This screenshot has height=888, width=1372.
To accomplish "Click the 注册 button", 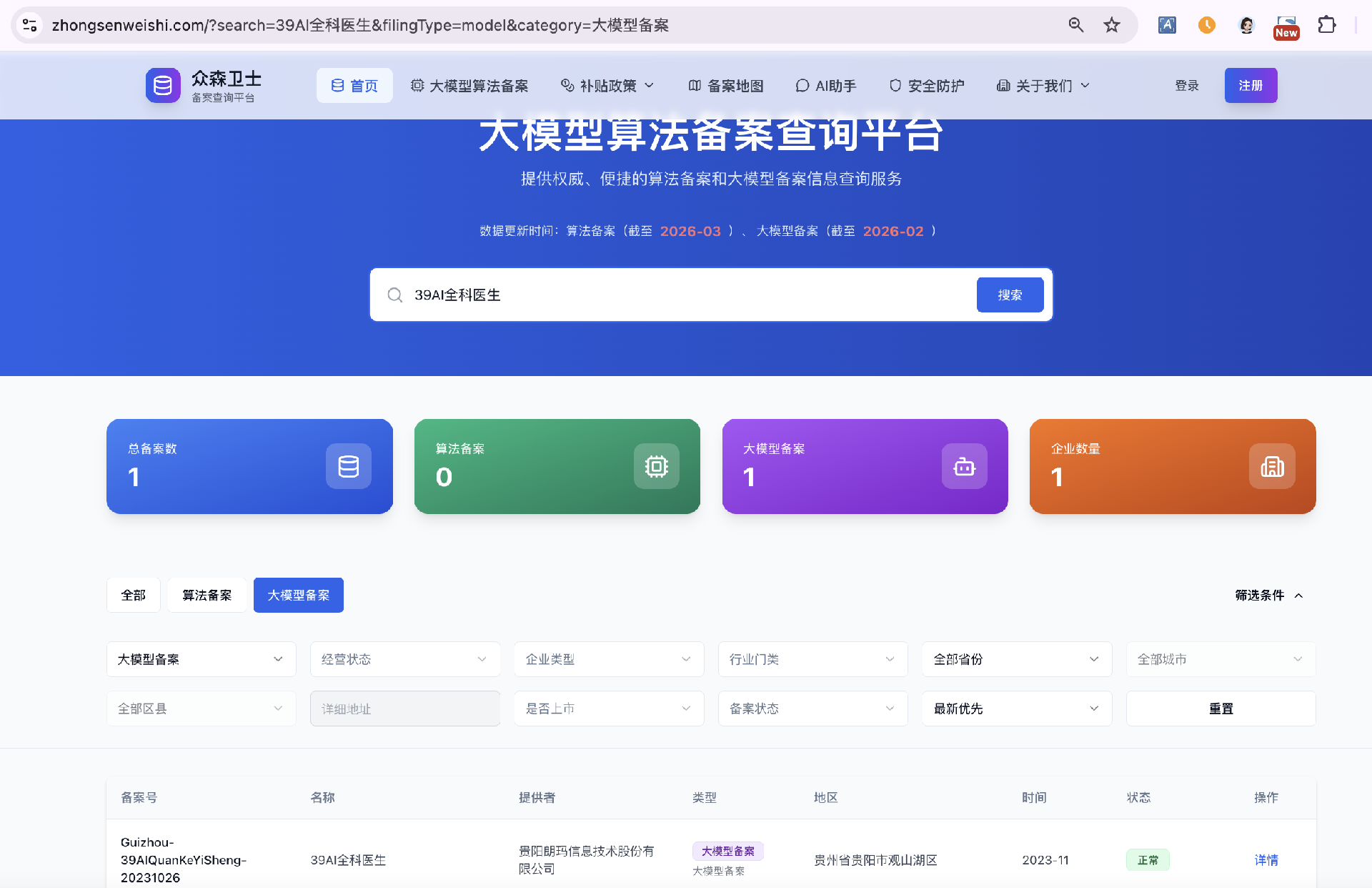I will pyautogui.click(x=1251, y=86).
